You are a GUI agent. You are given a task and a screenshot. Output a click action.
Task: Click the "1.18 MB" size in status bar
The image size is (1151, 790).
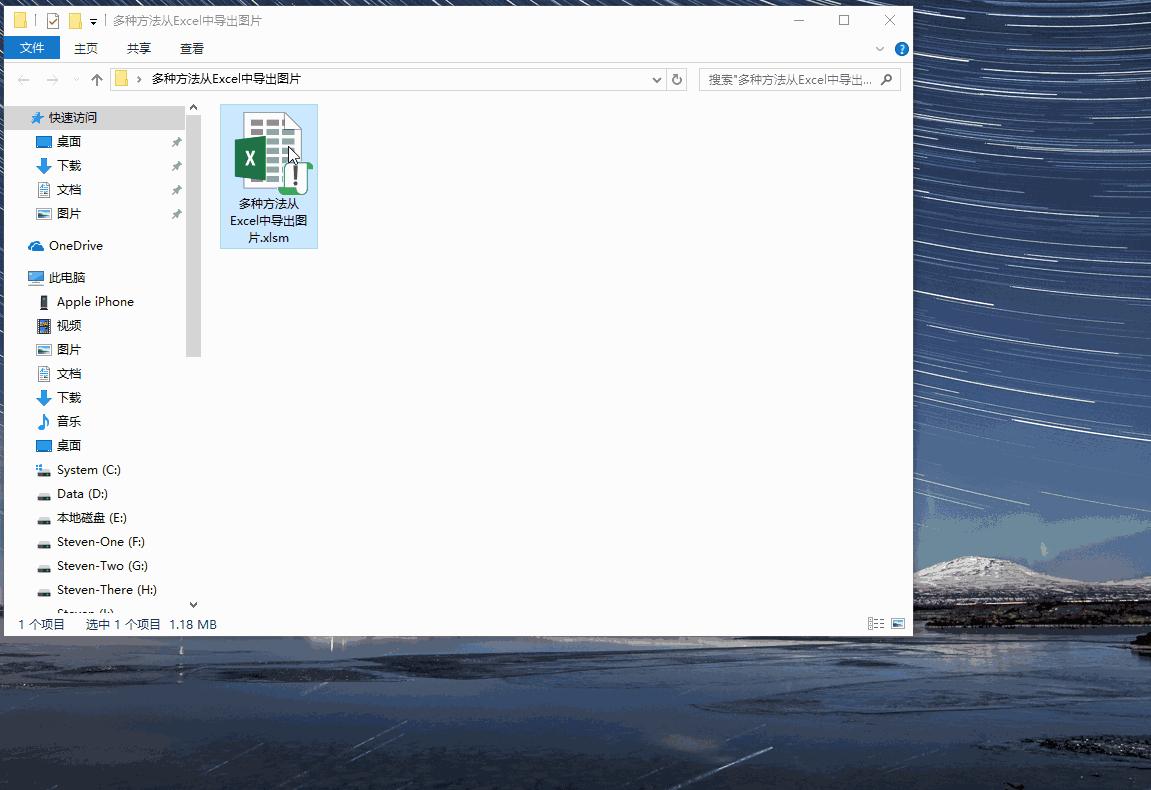tap(193, 625)
